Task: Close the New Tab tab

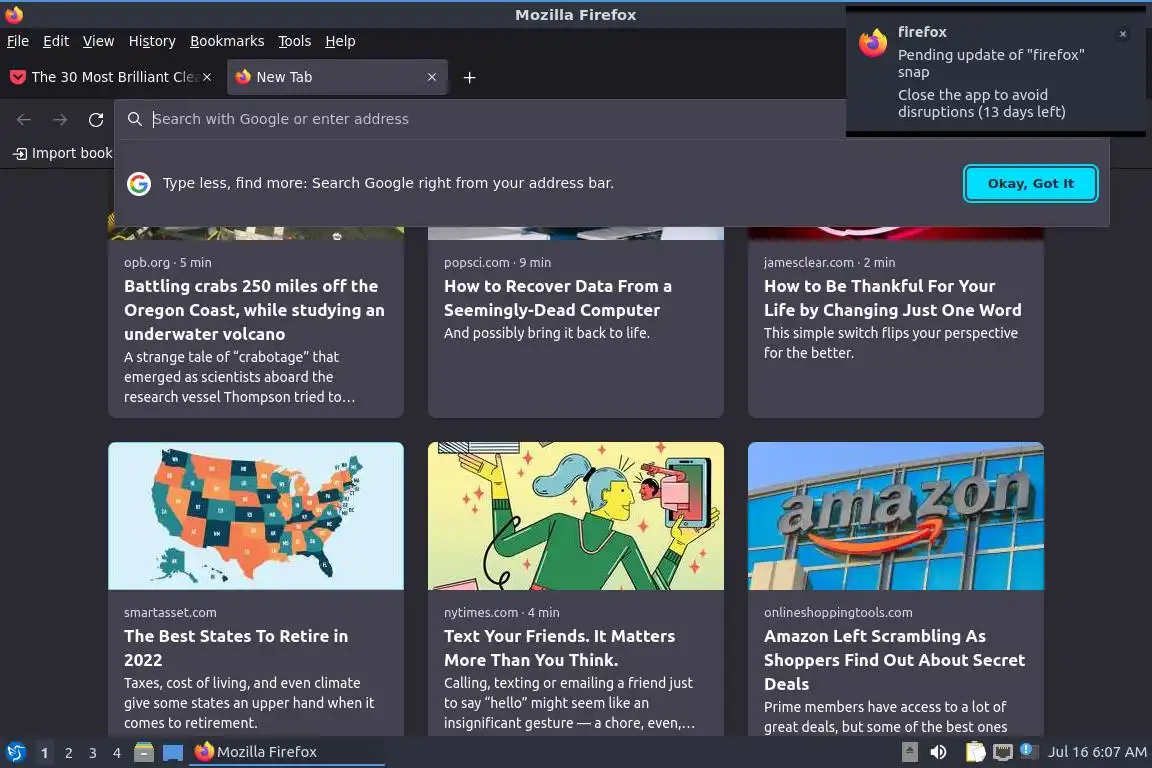Action: [x=432, y=77]
